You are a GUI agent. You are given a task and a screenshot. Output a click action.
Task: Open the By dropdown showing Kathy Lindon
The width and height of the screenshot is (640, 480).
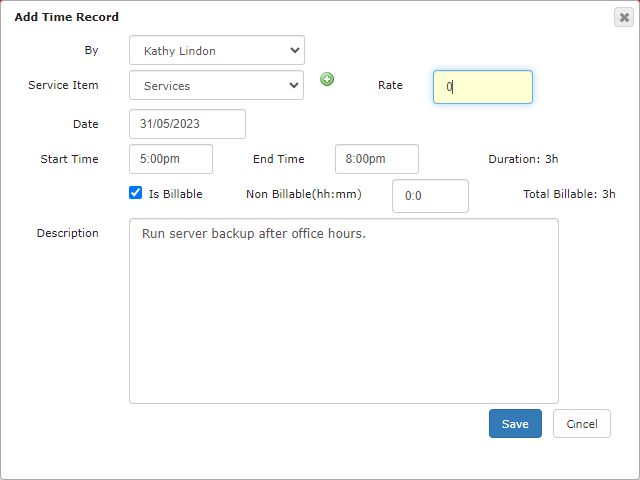[217, 50]
